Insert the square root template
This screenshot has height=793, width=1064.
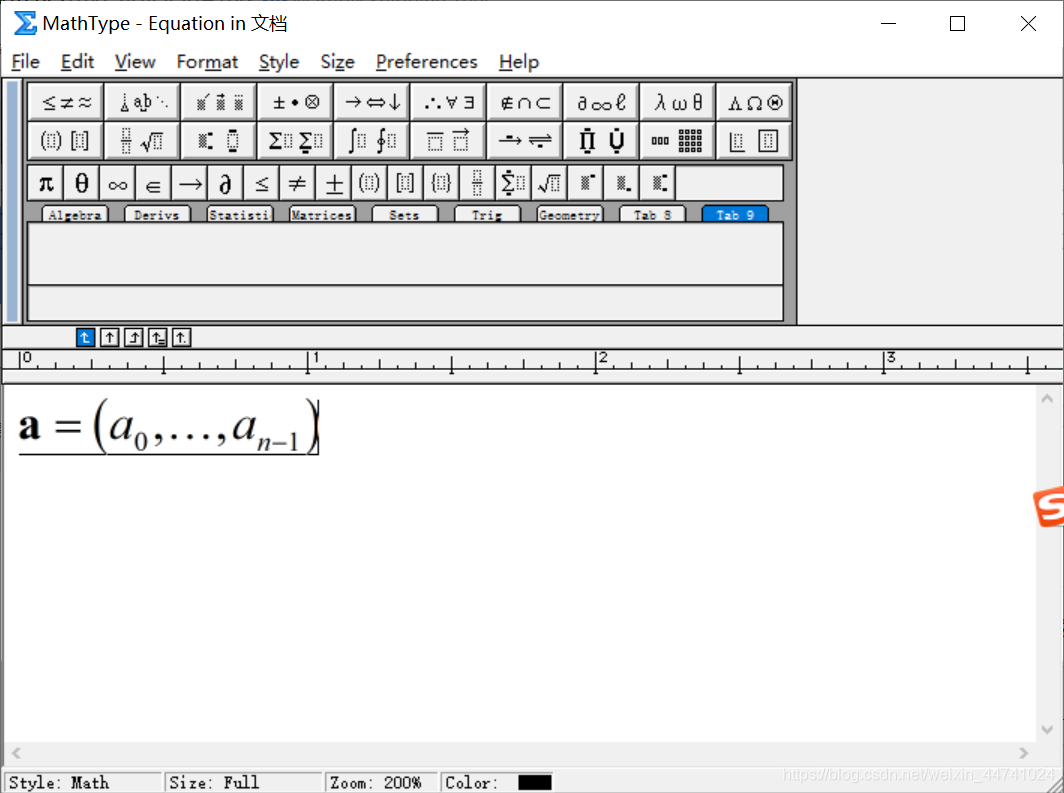pyautogui.click(x=549, y=182)
